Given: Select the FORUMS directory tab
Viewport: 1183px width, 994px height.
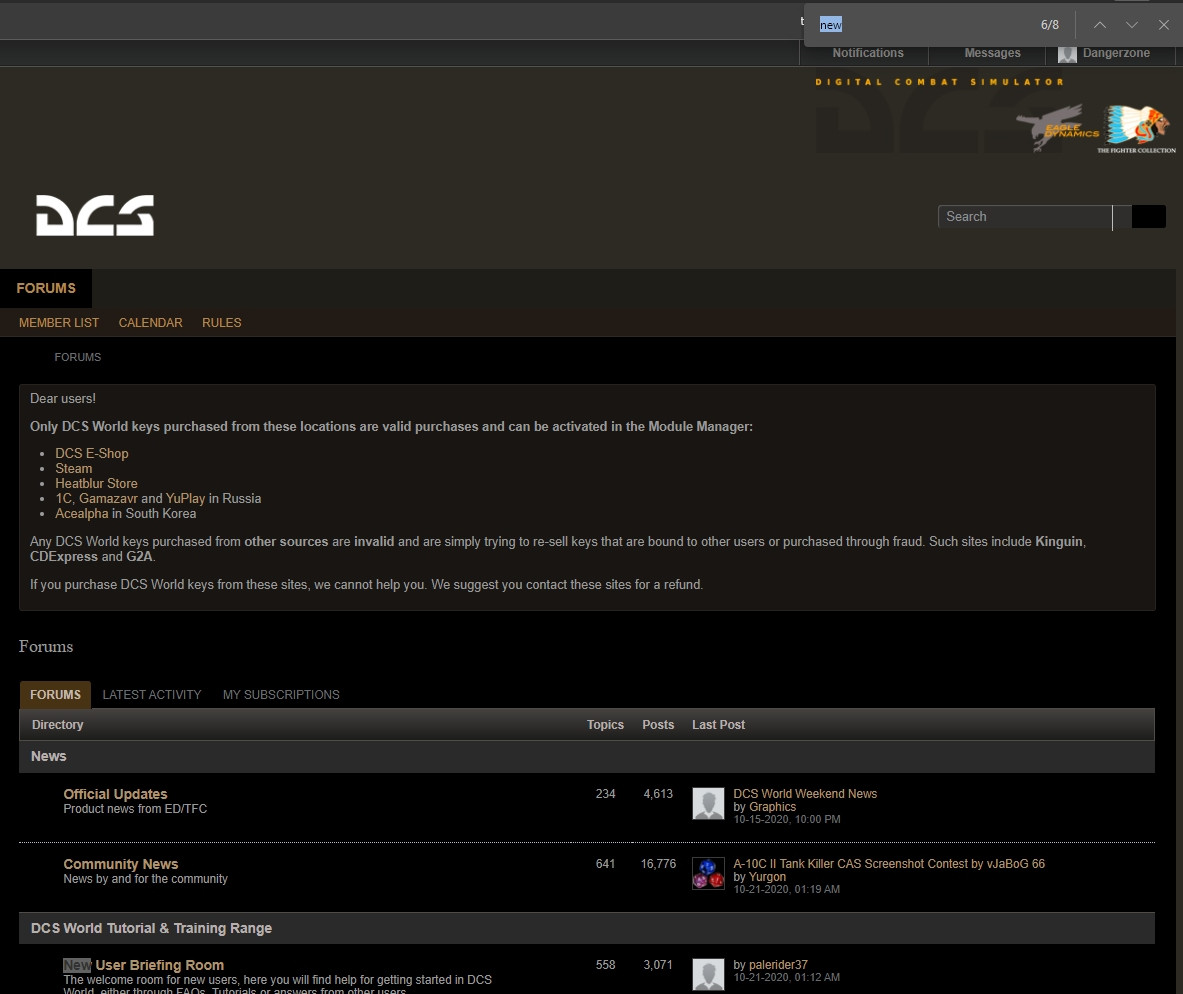Looking at the screenshot, I should (x=55, y=694).
